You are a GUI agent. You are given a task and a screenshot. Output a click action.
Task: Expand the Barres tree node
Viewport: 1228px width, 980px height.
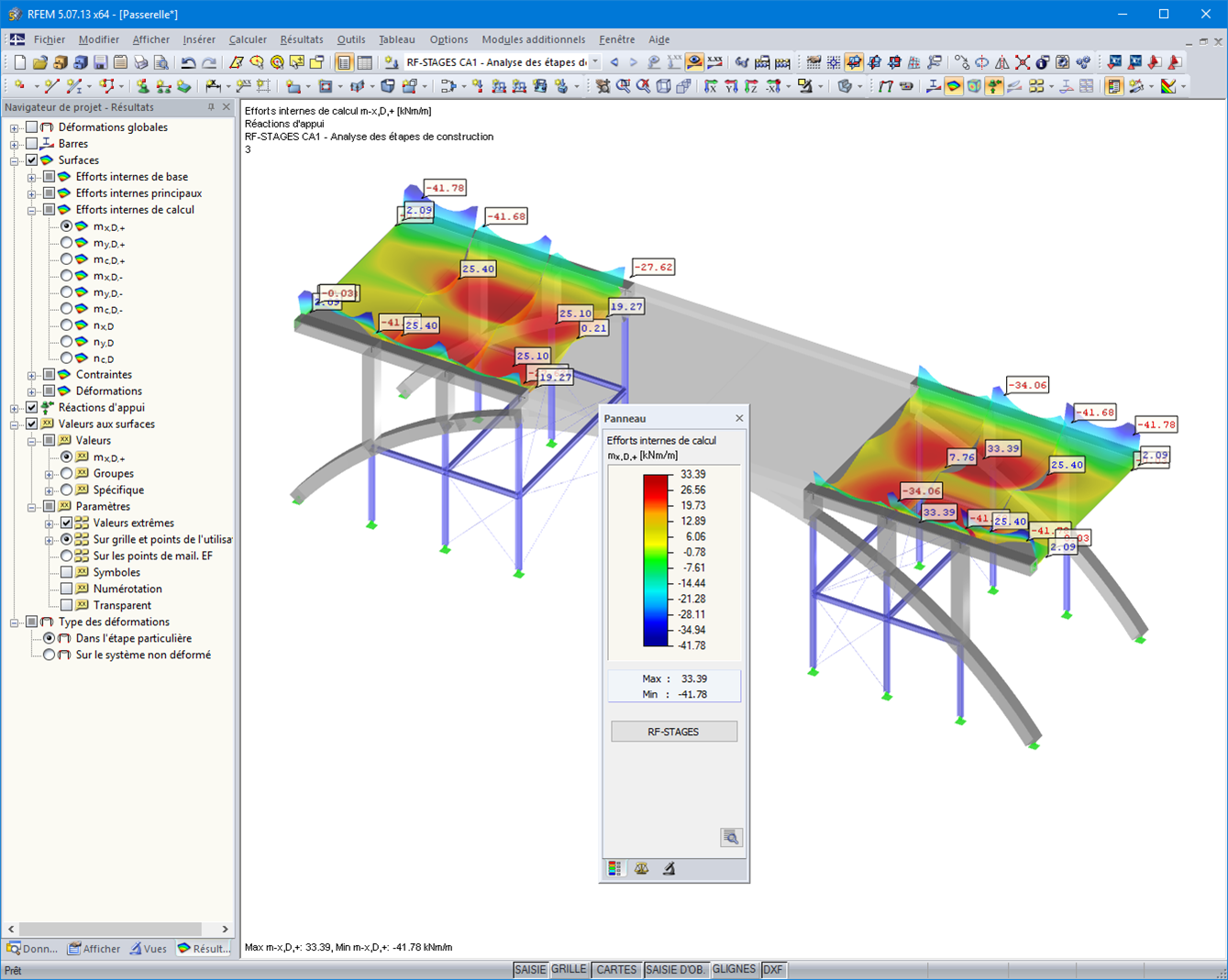click(x=15, y=144)
